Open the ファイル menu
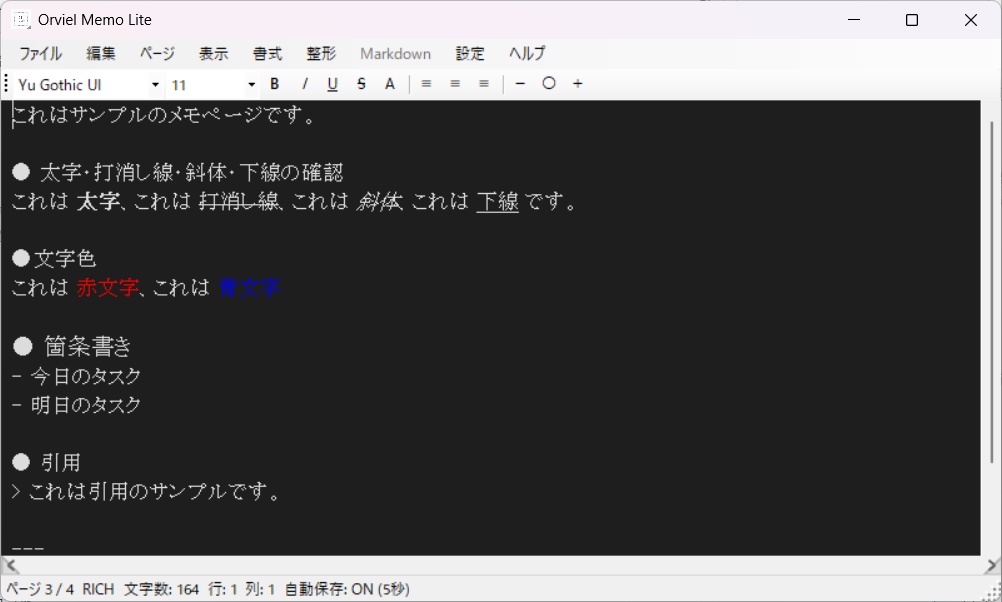Screen dimensions: 1002x602 click(x=40, y=54)
